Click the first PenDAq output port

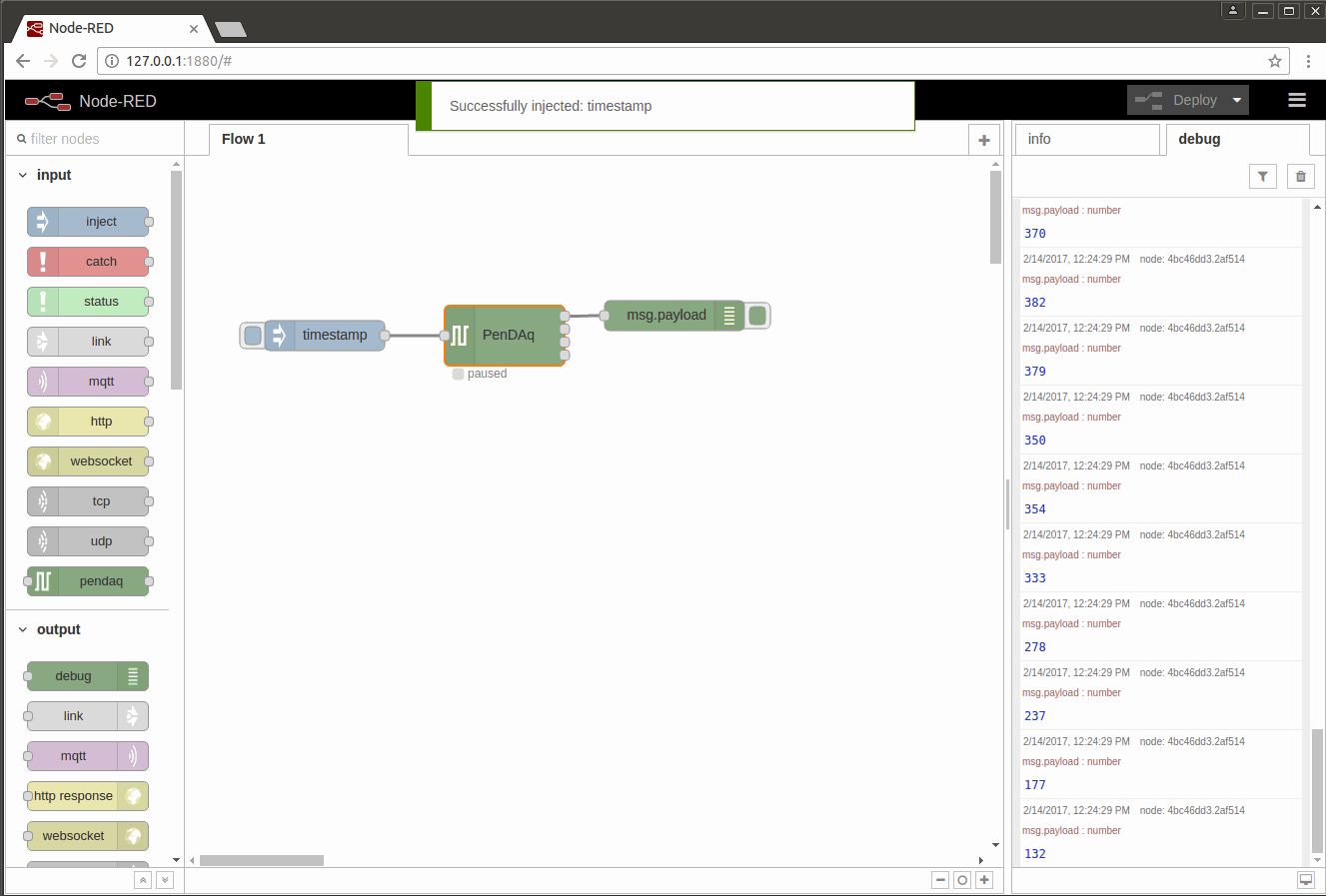pyautogui.click(x=565, y=317)
